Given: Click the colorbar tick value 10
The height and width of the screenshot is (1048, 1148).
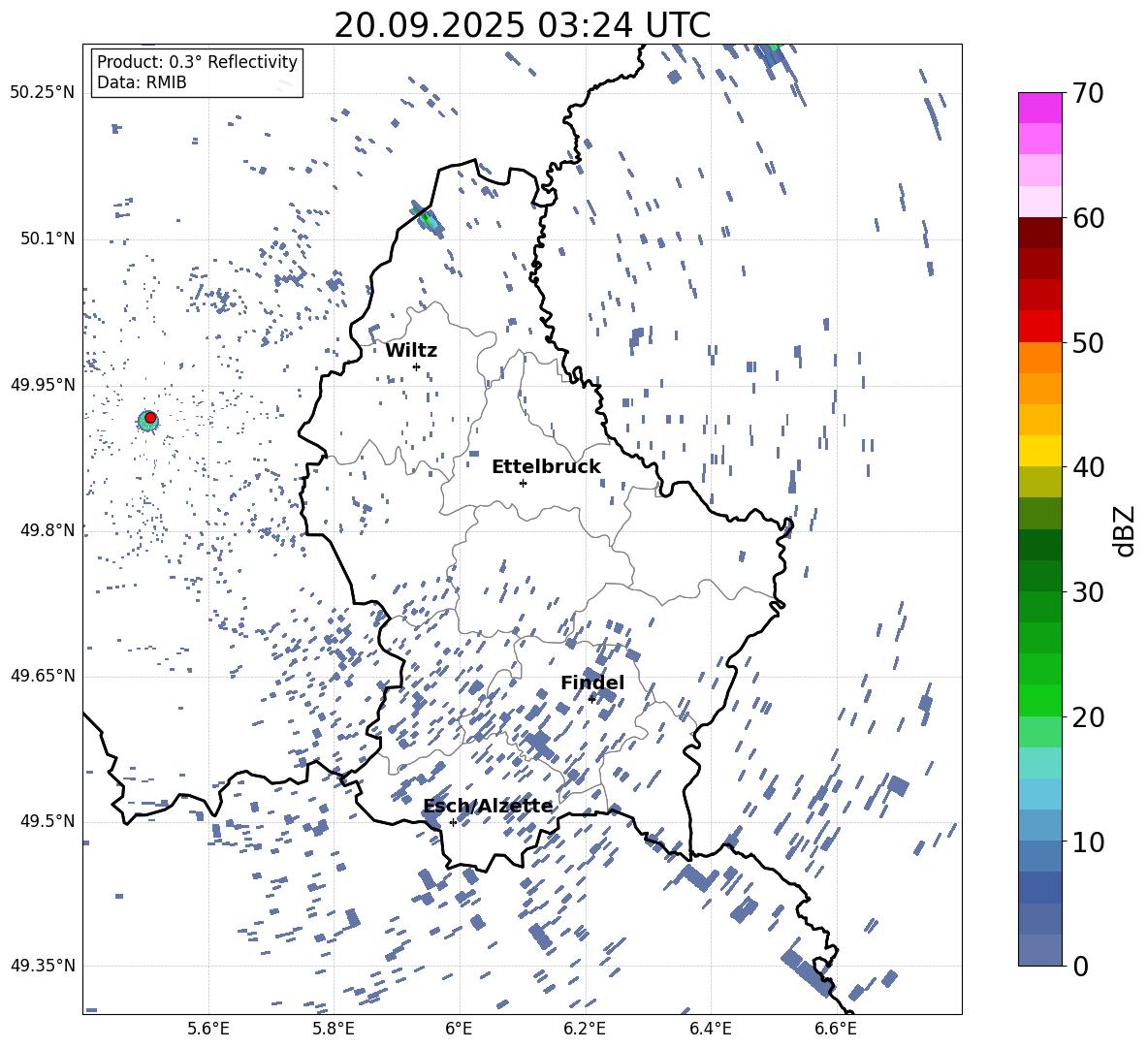Looking at the screenshot, I should (x=1088, y=842).
